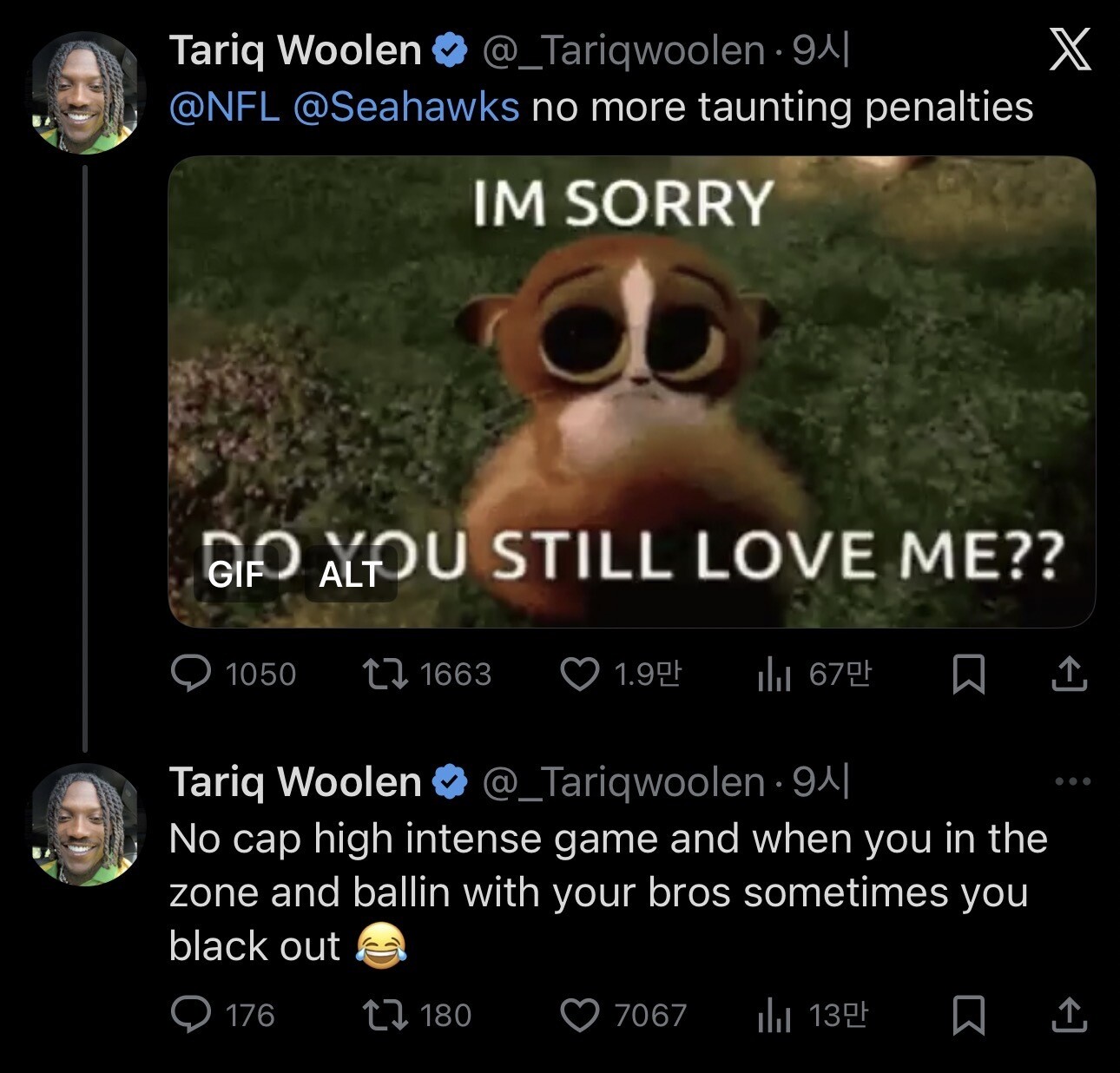The height and width of the screenshot is (1073, 1120).
Task: Retweet the taunting penalties tweet
Action: coord(385,674)
